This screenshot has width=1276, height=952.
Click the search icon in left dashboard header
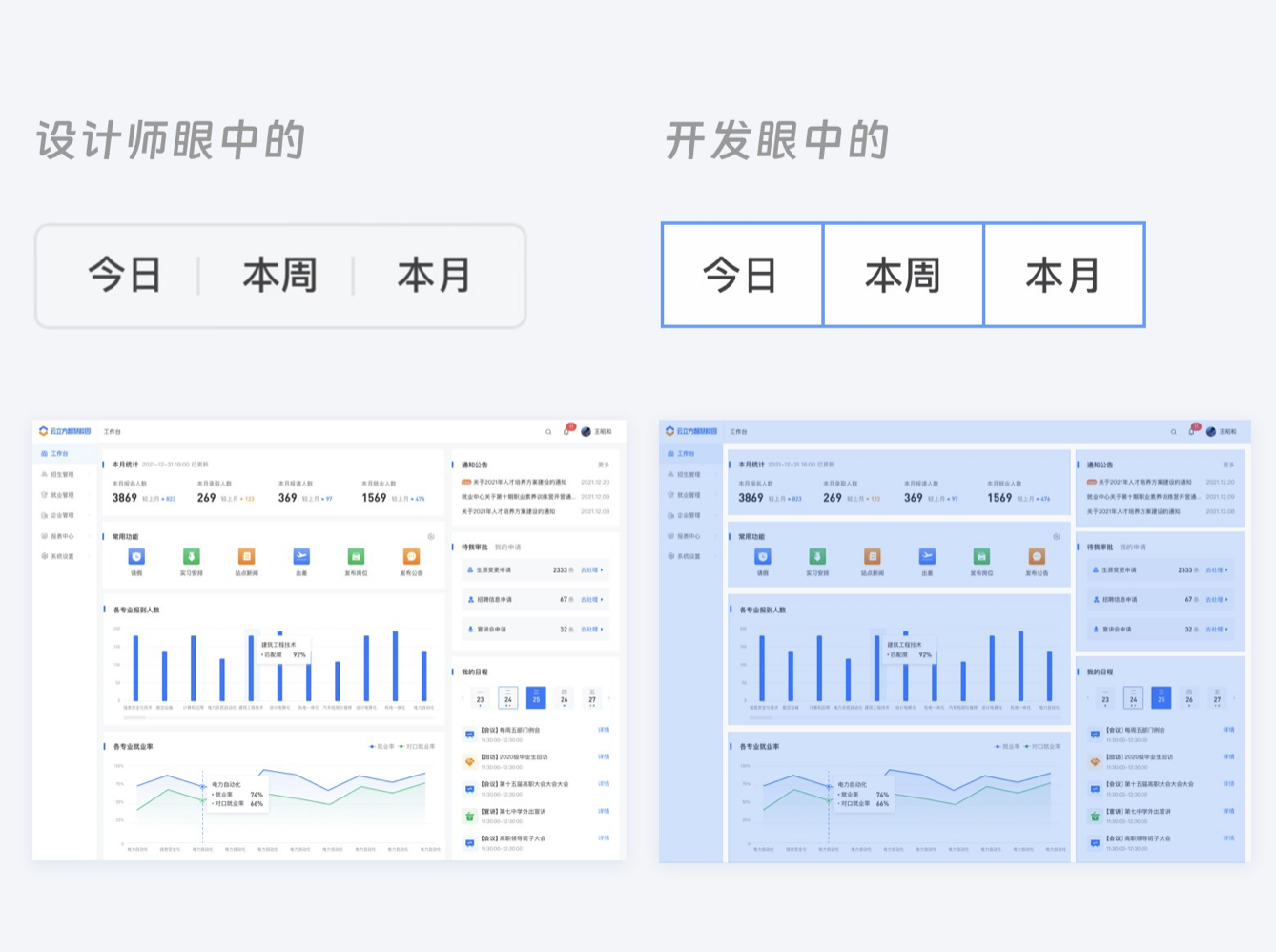548,432
